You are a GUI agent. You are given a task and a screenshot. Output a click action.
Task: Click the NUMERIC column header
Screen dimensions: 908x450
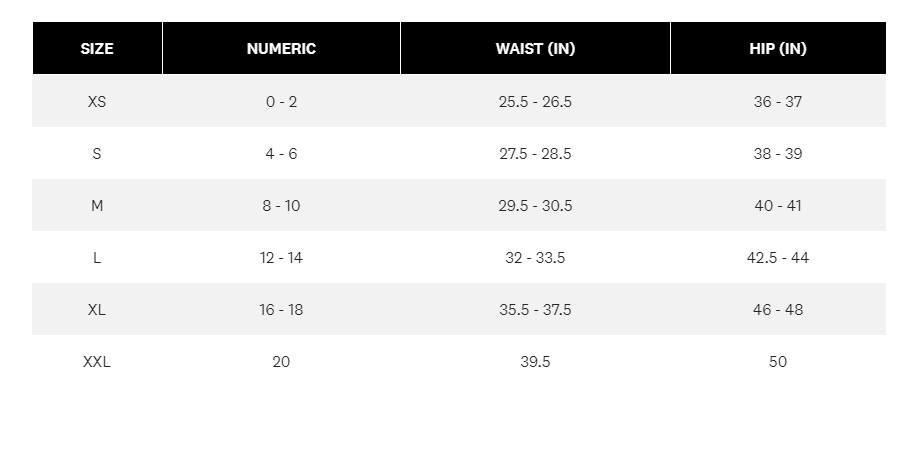(x=281, y=49)
